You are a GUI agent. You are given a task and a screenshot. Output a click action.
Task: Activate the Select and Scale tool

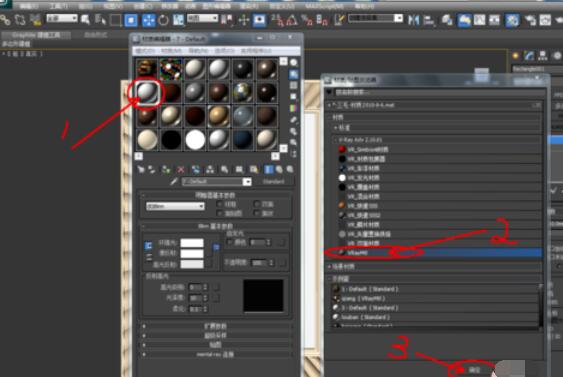click(178, 20)
